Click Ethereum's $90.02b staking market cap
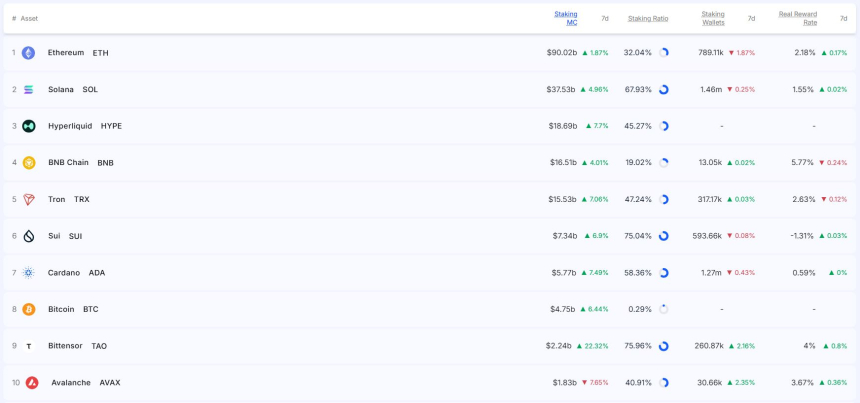Screen dimensions: 860x403 (x=562, y=53)
